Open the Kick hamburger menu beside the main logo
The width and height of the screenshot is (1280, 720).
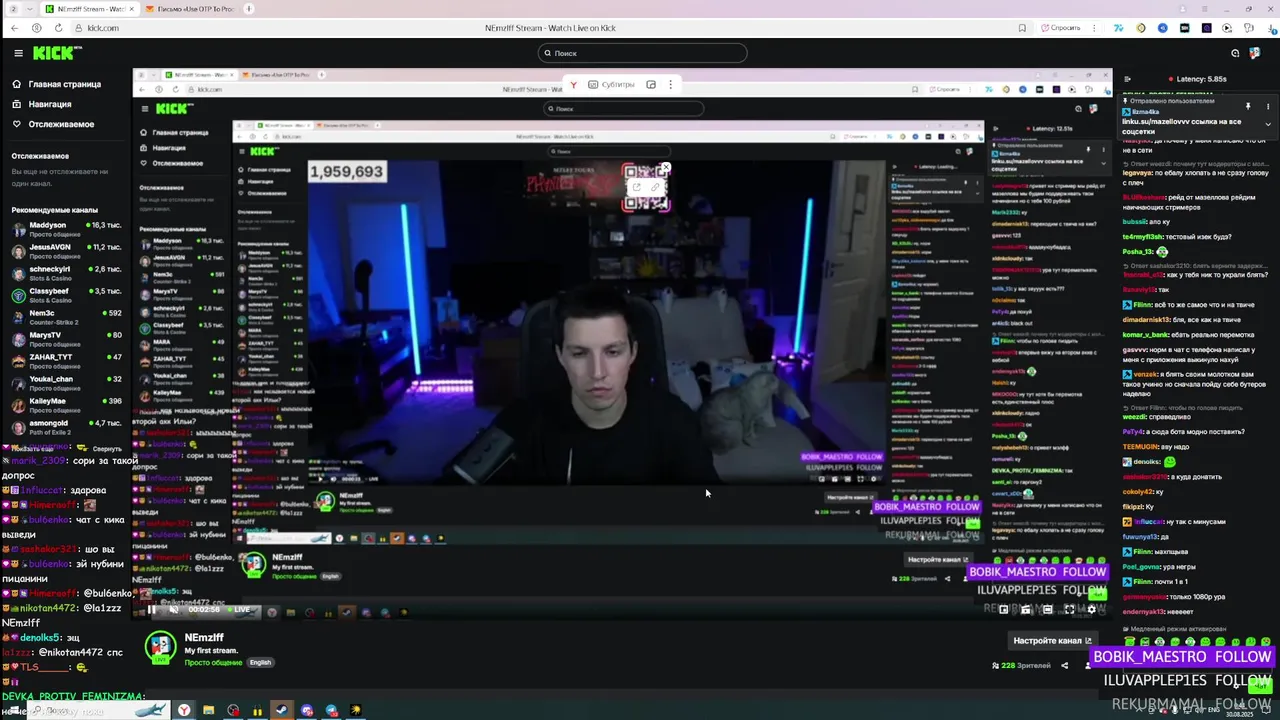click(x=18, y=53)
